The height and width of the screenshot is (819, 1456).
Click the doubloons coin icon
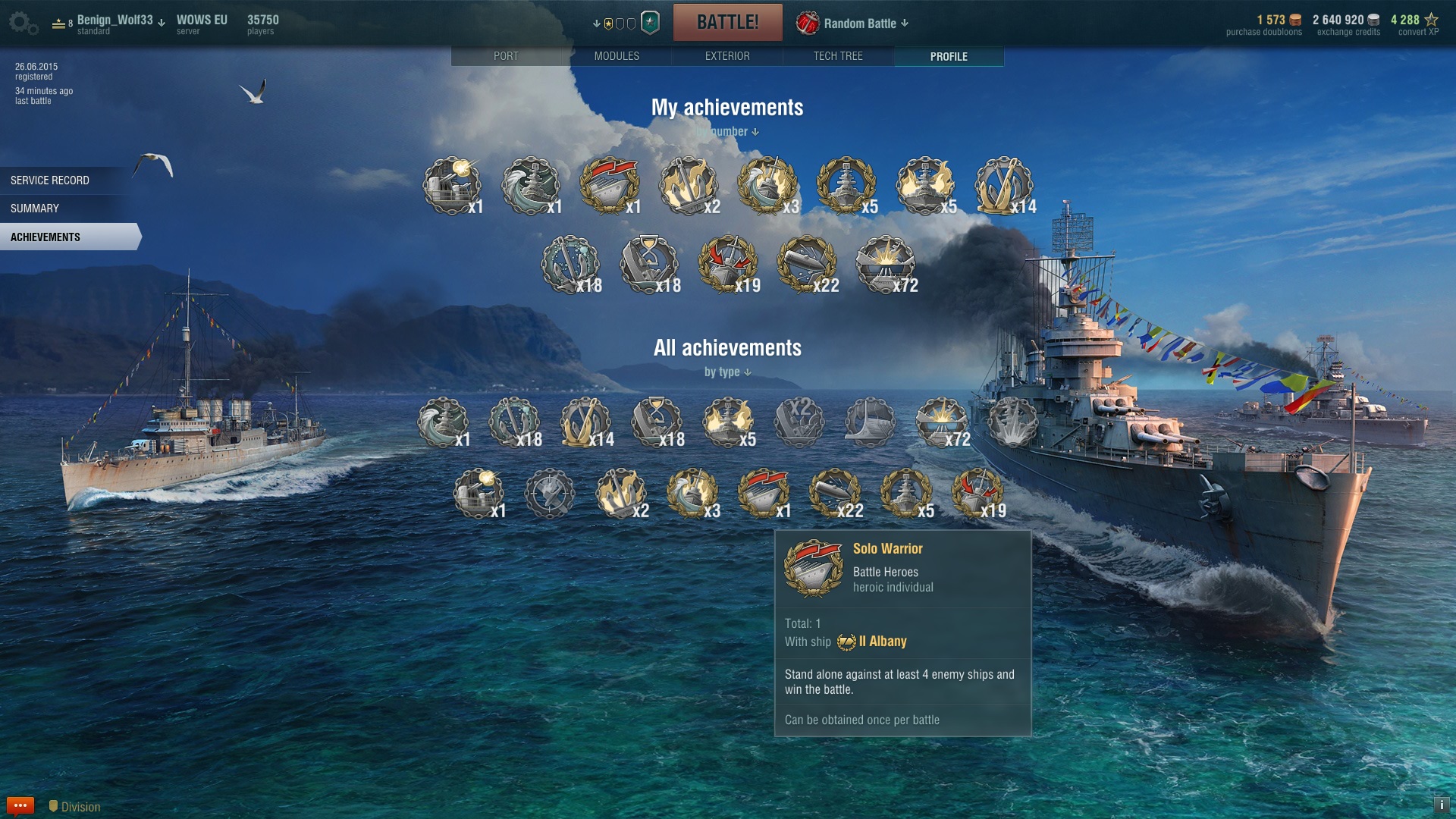1296,20
